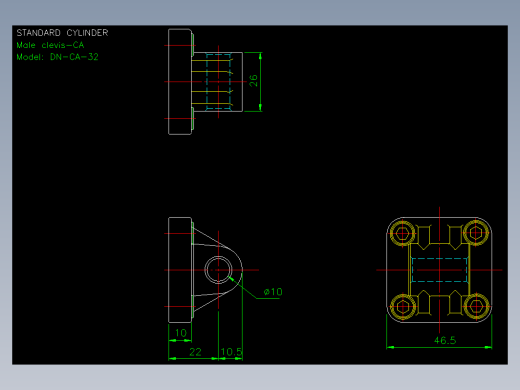Image resolution: width=520 pixels, height=390 pixels.
Task: Select the 22 dimension value
Action: (x=195, y=352)
